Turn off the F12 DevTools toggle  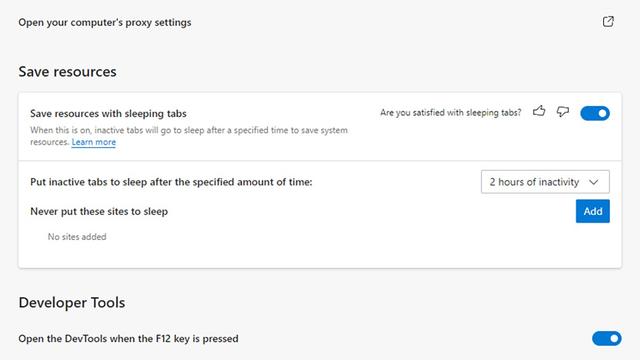click(x=607, y=338)
